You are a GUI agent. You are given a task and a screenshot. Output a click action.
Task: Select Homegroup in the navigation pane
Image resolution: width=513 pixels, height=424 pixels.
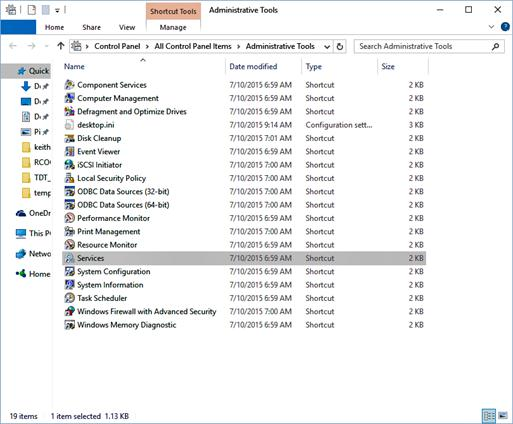point(33,274)
